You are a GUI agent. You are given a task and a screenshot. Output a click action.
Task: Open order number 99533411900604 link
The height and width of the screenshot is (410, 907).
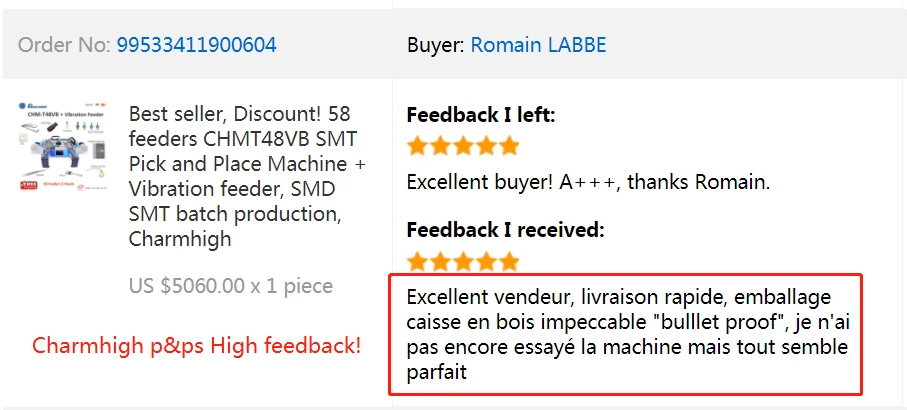[197, 45]
